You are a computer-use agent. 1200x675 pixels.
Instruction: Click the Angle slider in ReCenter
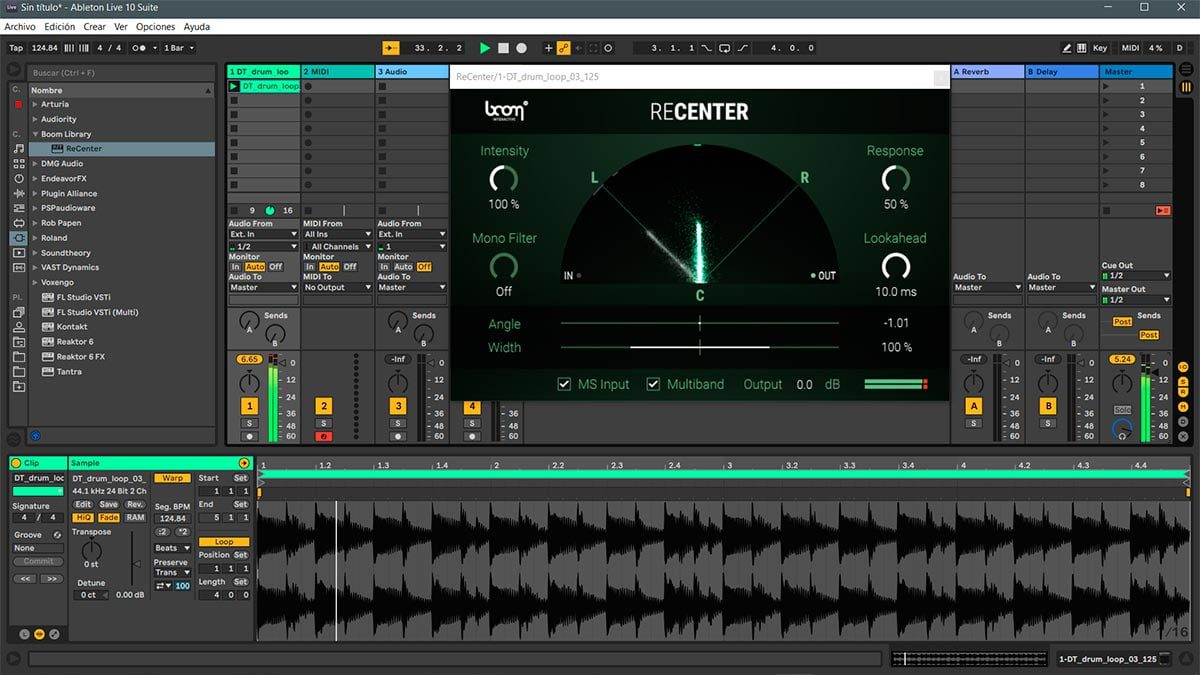tap(700, 323)
